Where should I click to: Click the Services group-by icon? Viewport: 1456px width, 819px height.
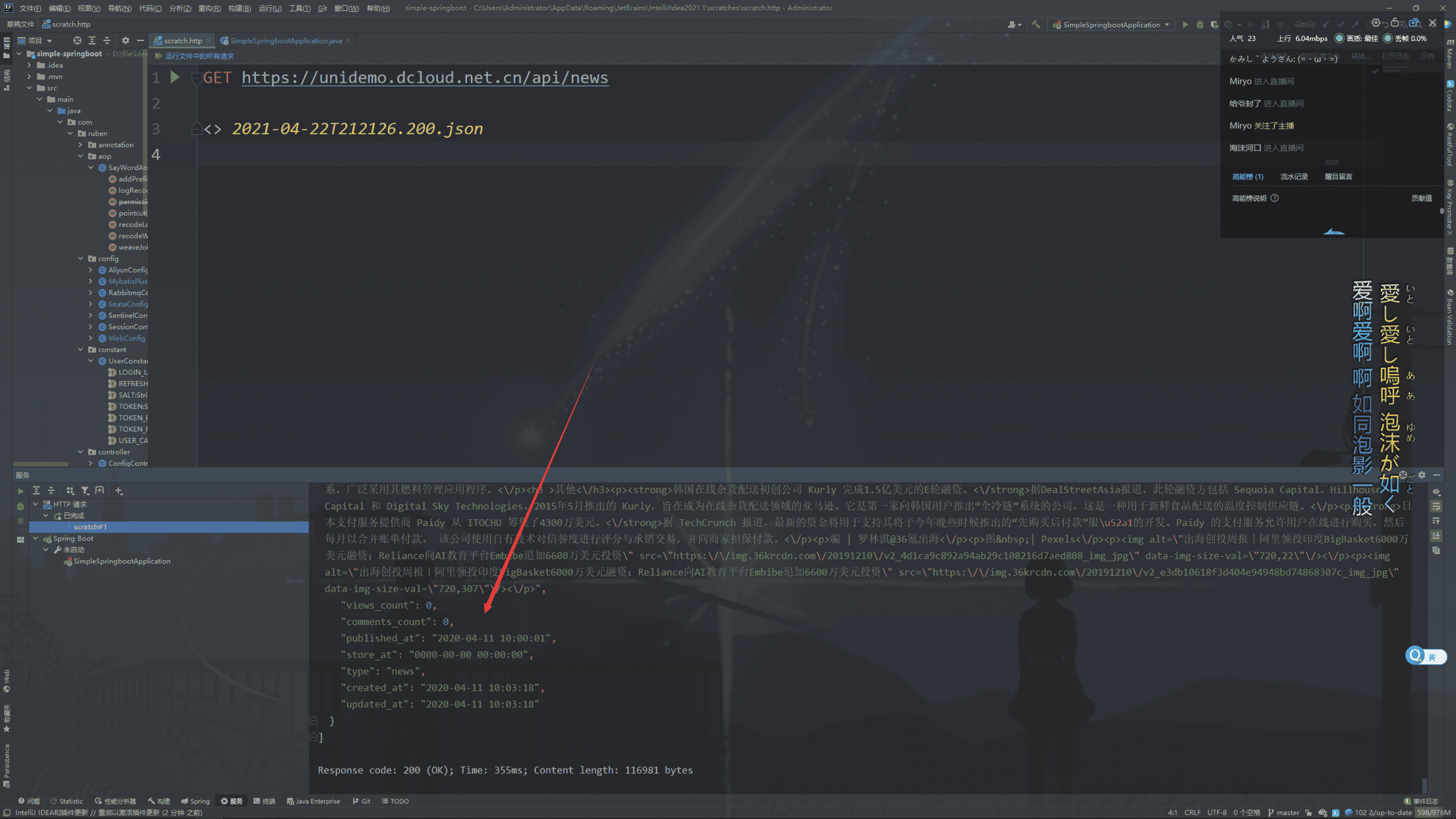click(70, 490)
